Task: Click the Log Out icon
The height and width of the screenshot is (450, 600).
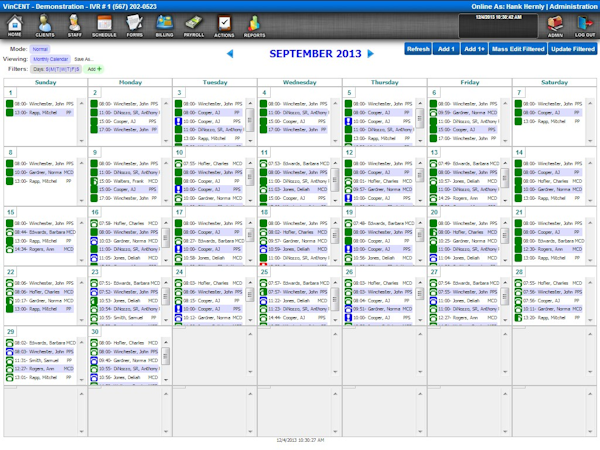Action: click(x=585, y=26)
